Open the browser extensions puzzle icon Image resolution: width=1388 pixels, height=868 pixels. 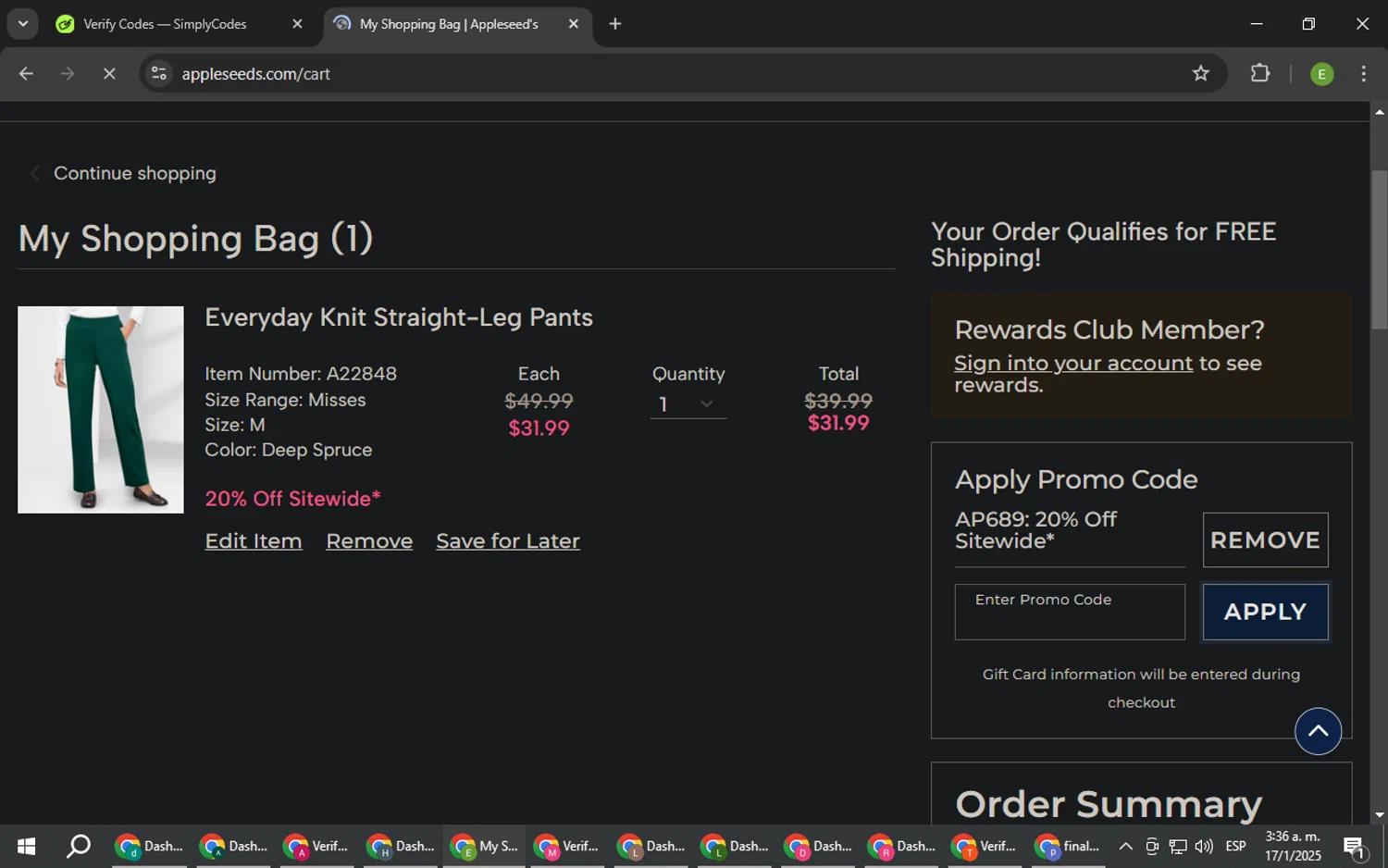pos(1260,73)
